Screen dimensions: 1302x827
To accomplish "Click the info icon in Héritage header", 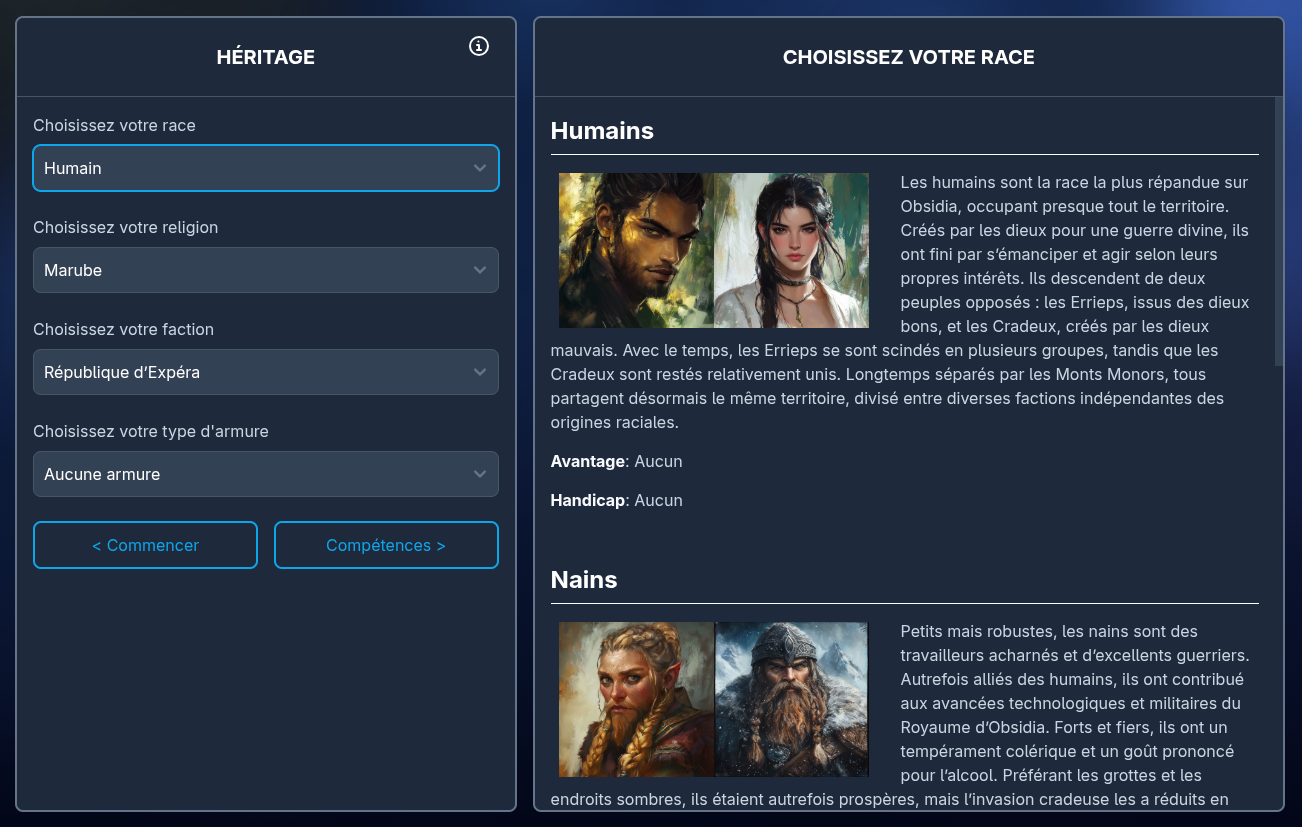I will point(479,46).
